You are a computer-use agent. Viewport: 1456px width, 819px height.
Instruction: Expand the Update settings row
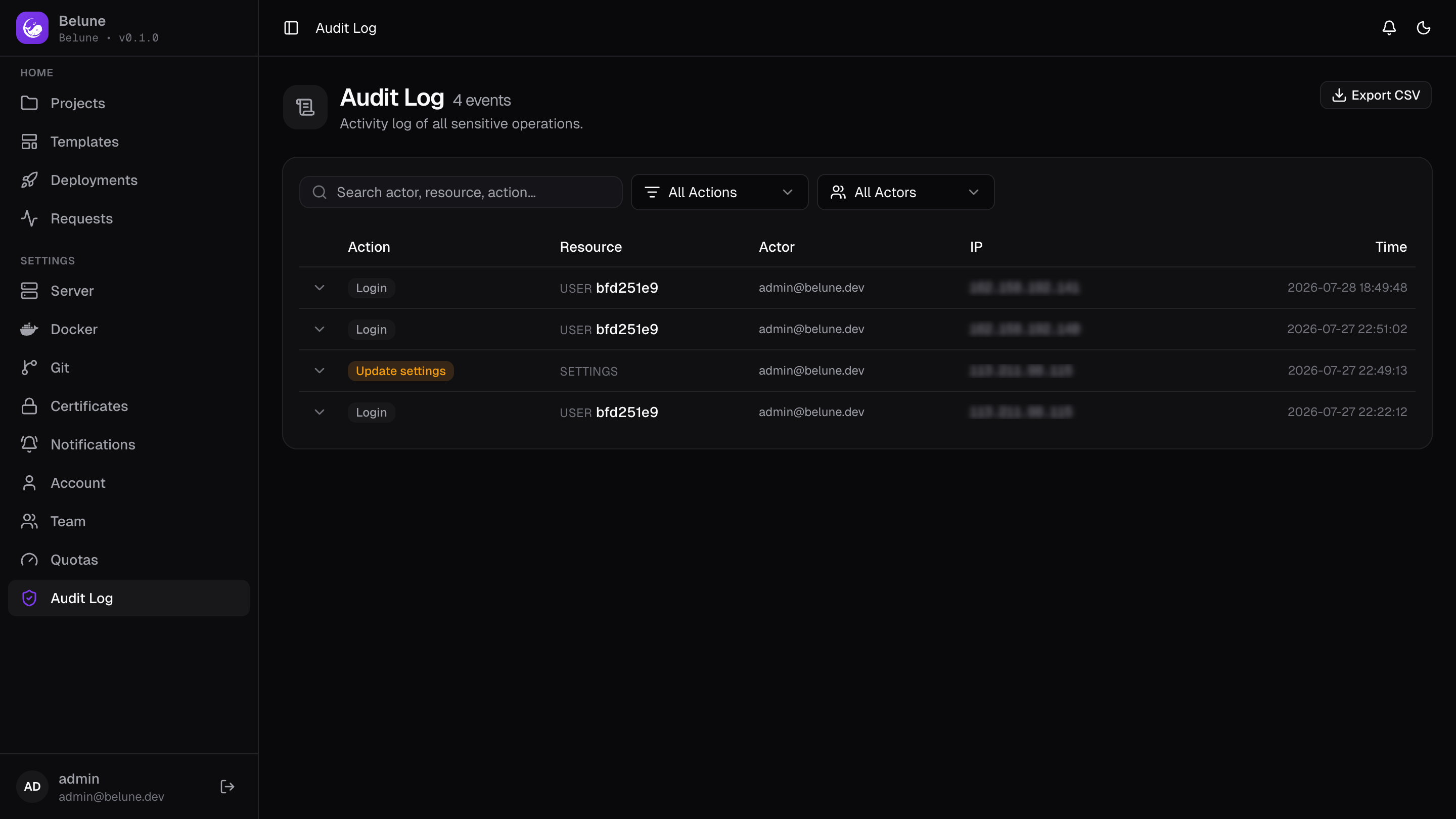320,371
